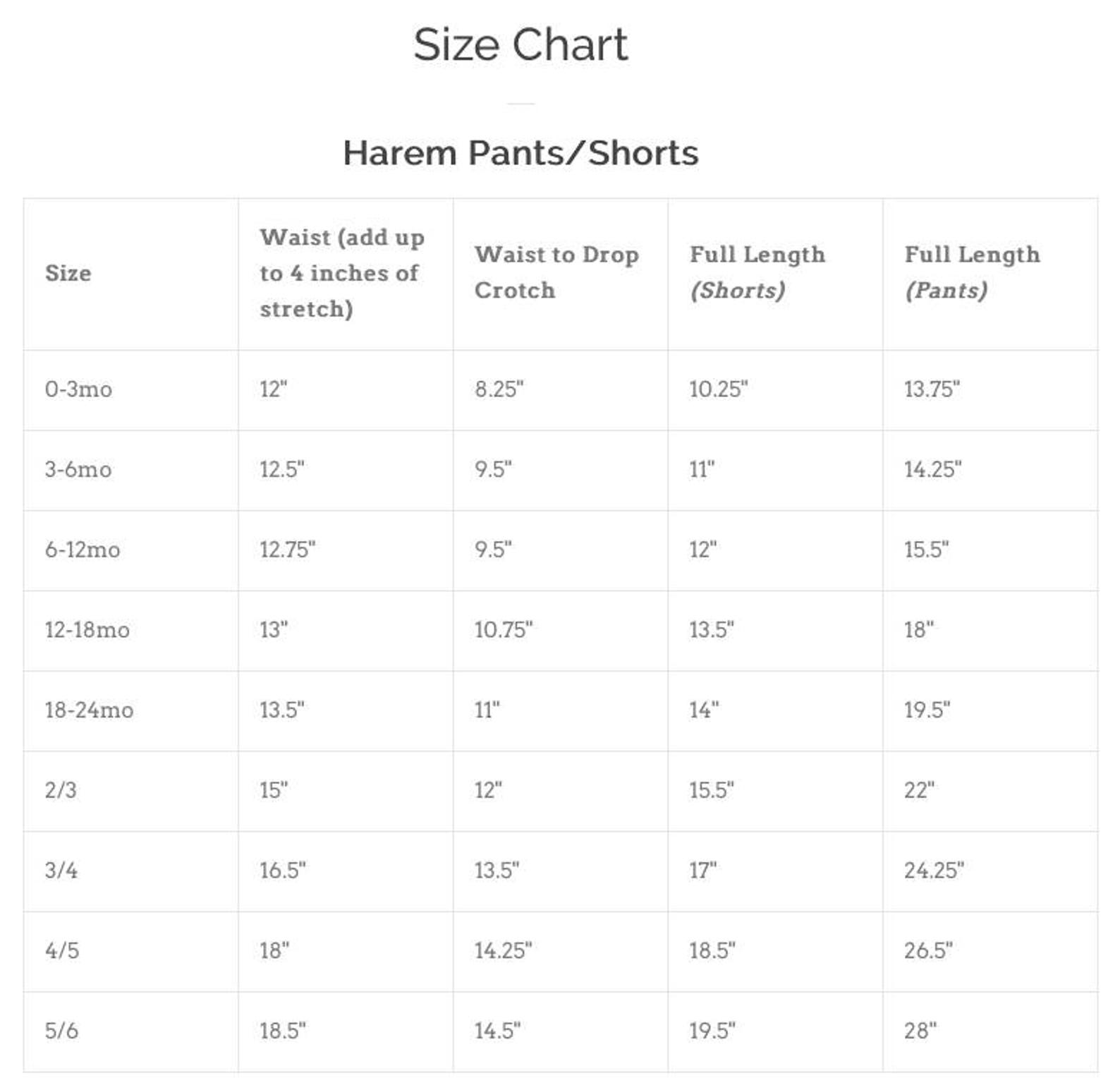
Task: Click the Waist to Drop Crotch header
Action: [556, 272]
